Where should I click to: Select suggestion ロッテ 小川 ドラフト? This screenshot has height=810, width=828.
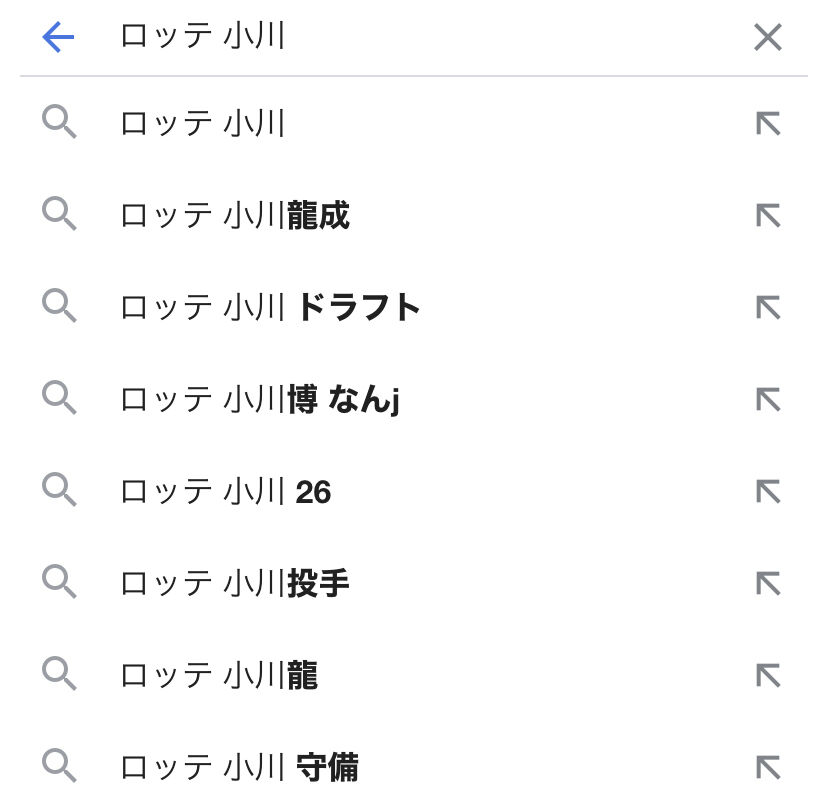pyautogui.click(x=414, y=307)
